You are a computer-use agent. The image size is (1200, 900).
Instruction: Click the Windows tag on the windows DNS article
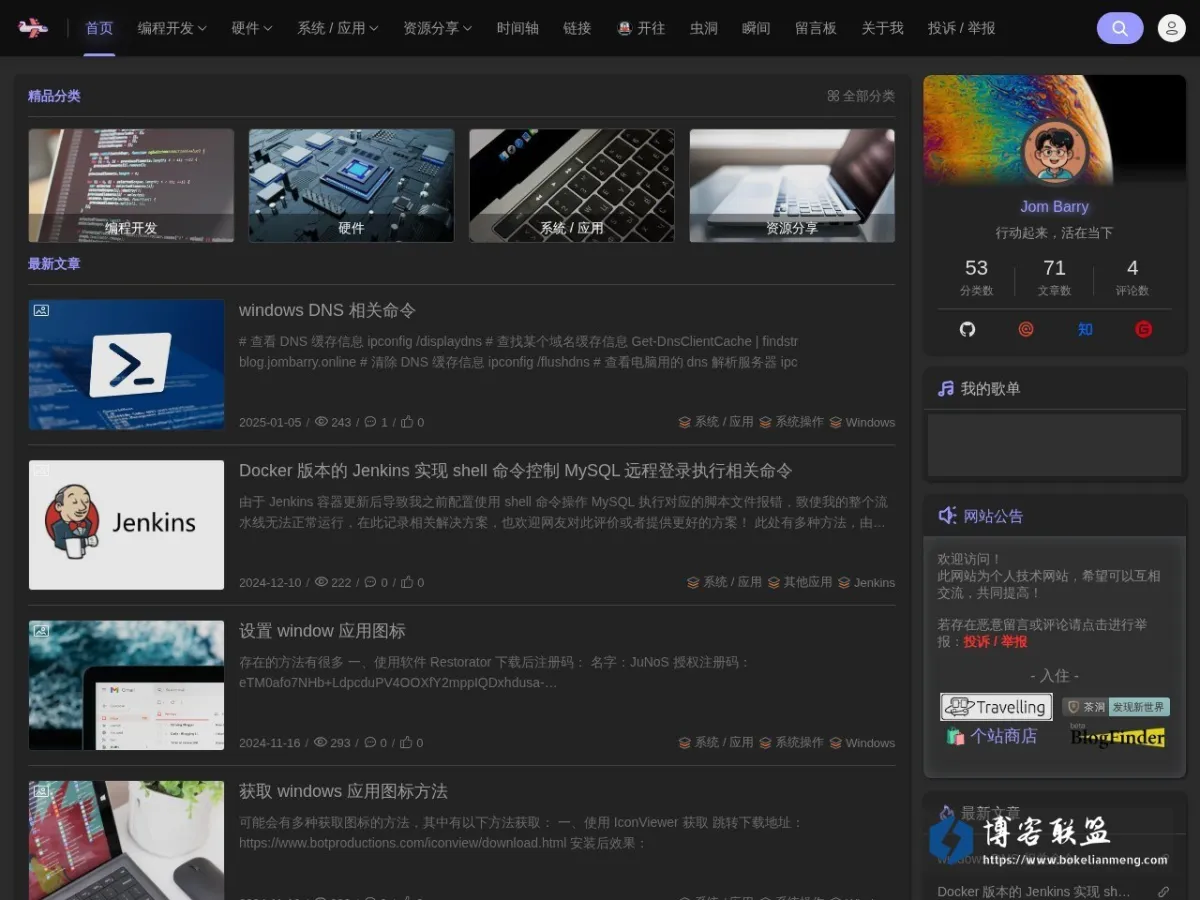[862, 422]
